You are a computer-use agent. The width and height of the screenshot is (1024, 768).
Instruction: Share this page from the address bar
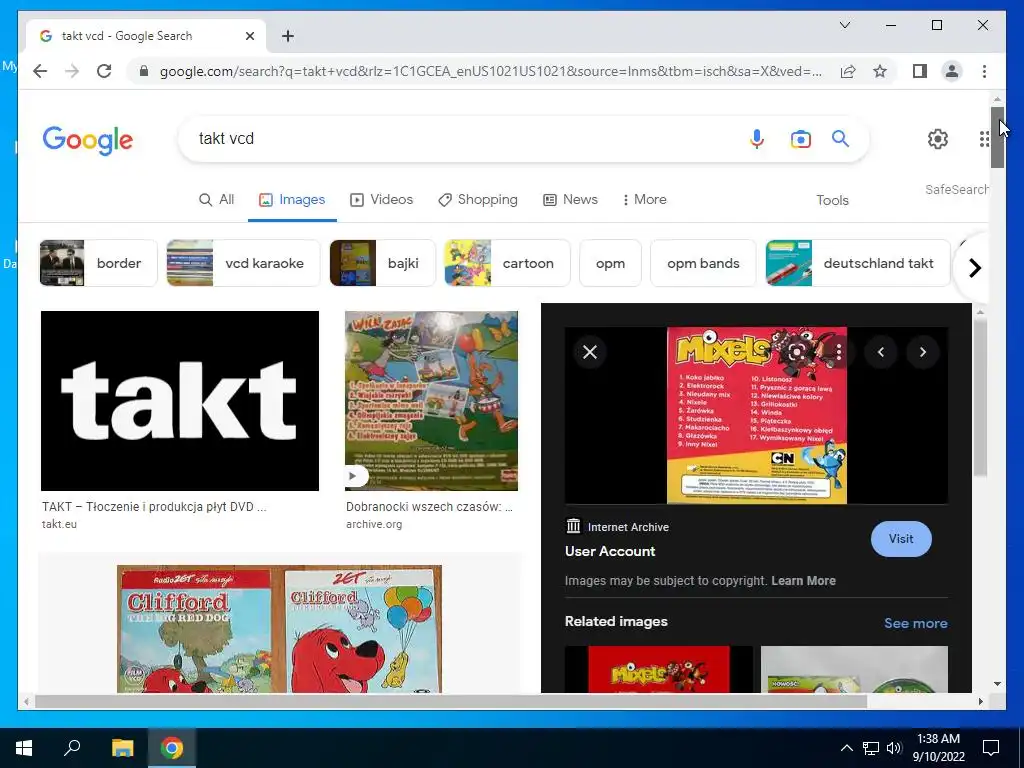pyautogui.click(x=848, y=71)
